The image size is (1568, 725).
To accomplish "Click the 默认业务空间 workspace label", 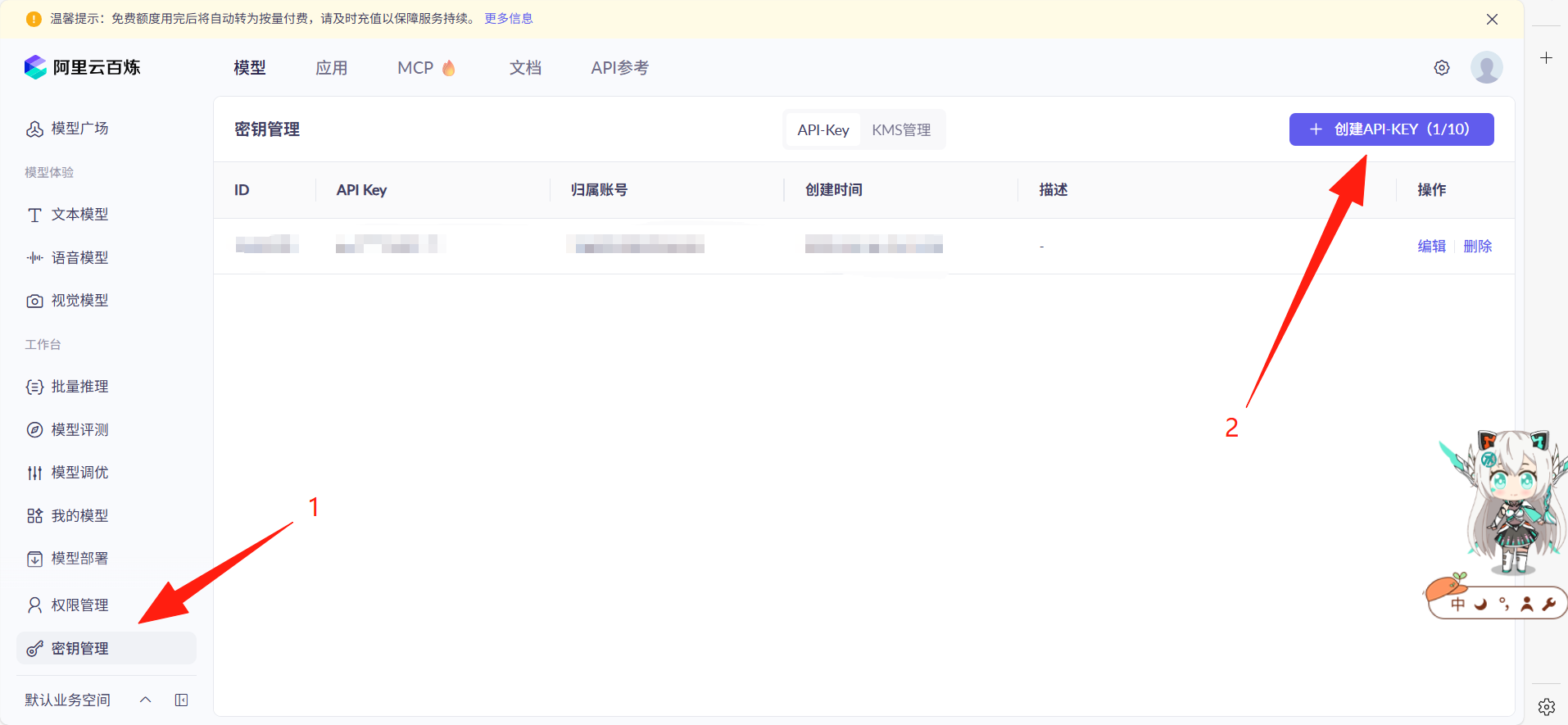I will (67, 700).
